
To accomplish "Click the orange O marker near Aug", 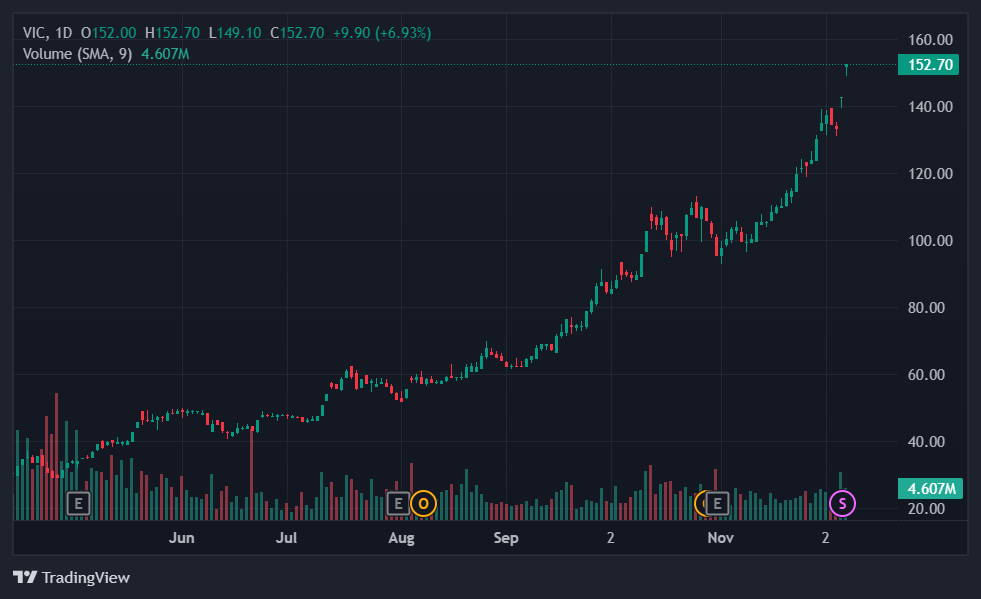I will point(423,503).
